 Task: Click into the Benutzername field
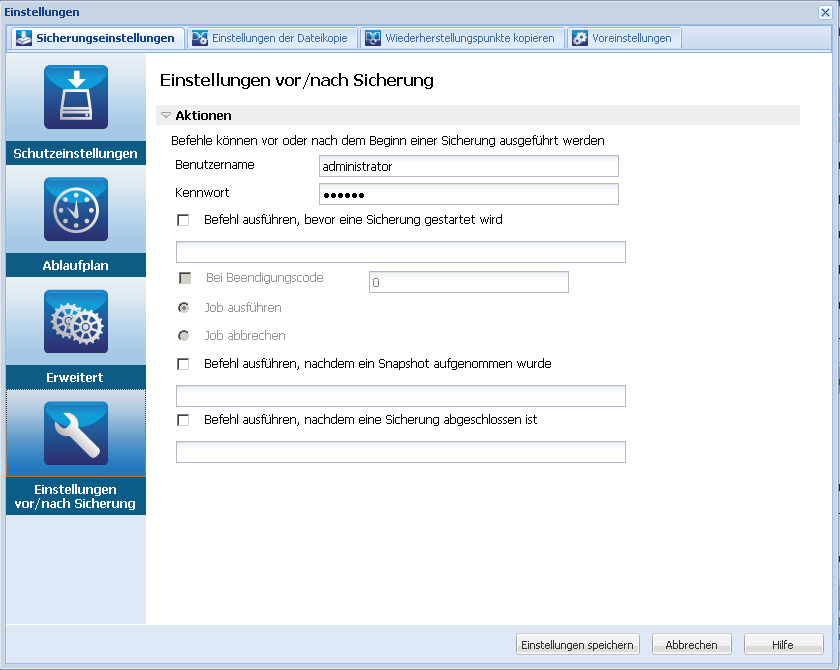pyautogui.click(x=468, y=166)
